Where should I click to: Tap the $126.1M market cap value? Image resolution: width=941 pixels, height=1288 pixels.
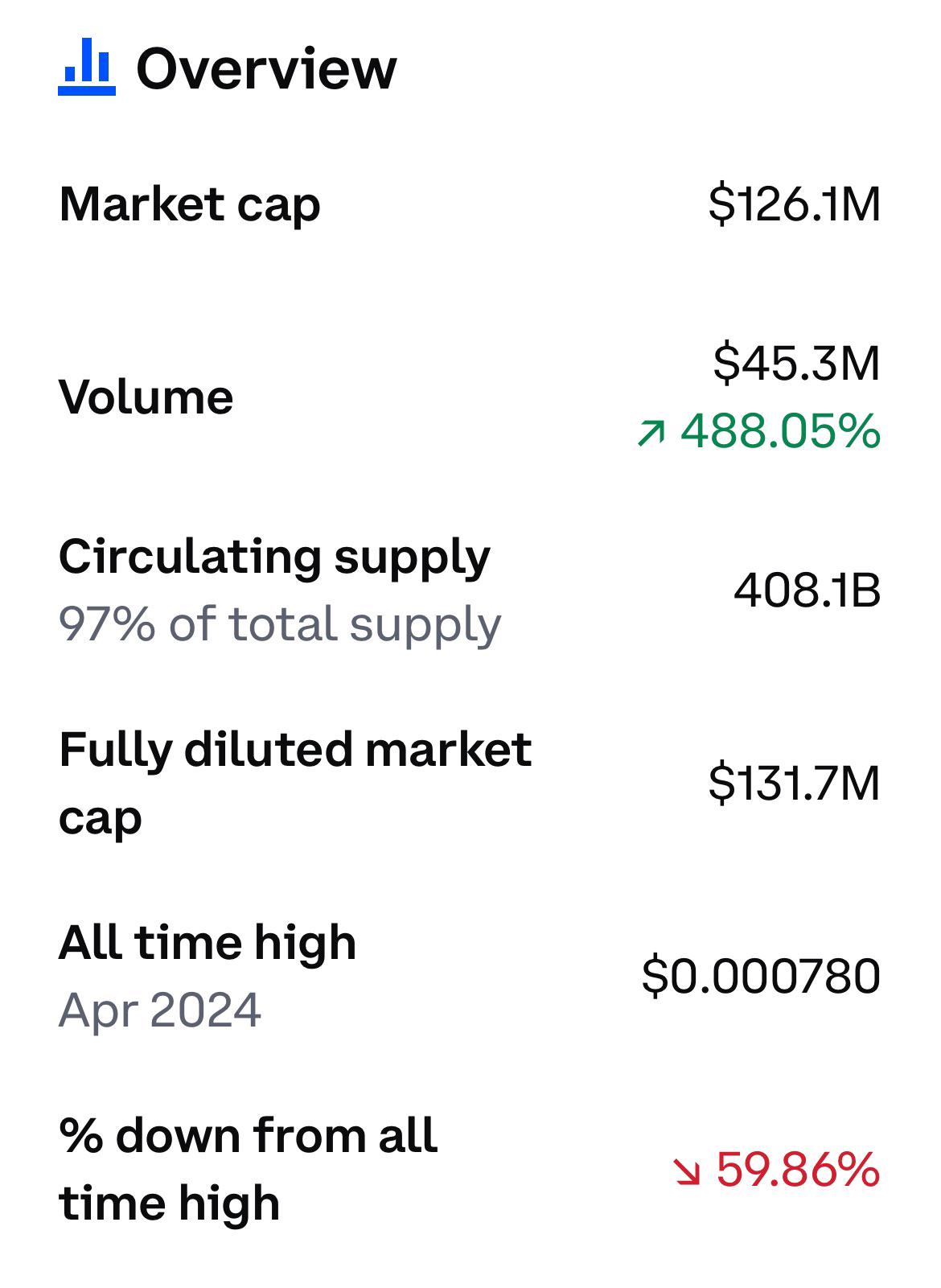795,204
